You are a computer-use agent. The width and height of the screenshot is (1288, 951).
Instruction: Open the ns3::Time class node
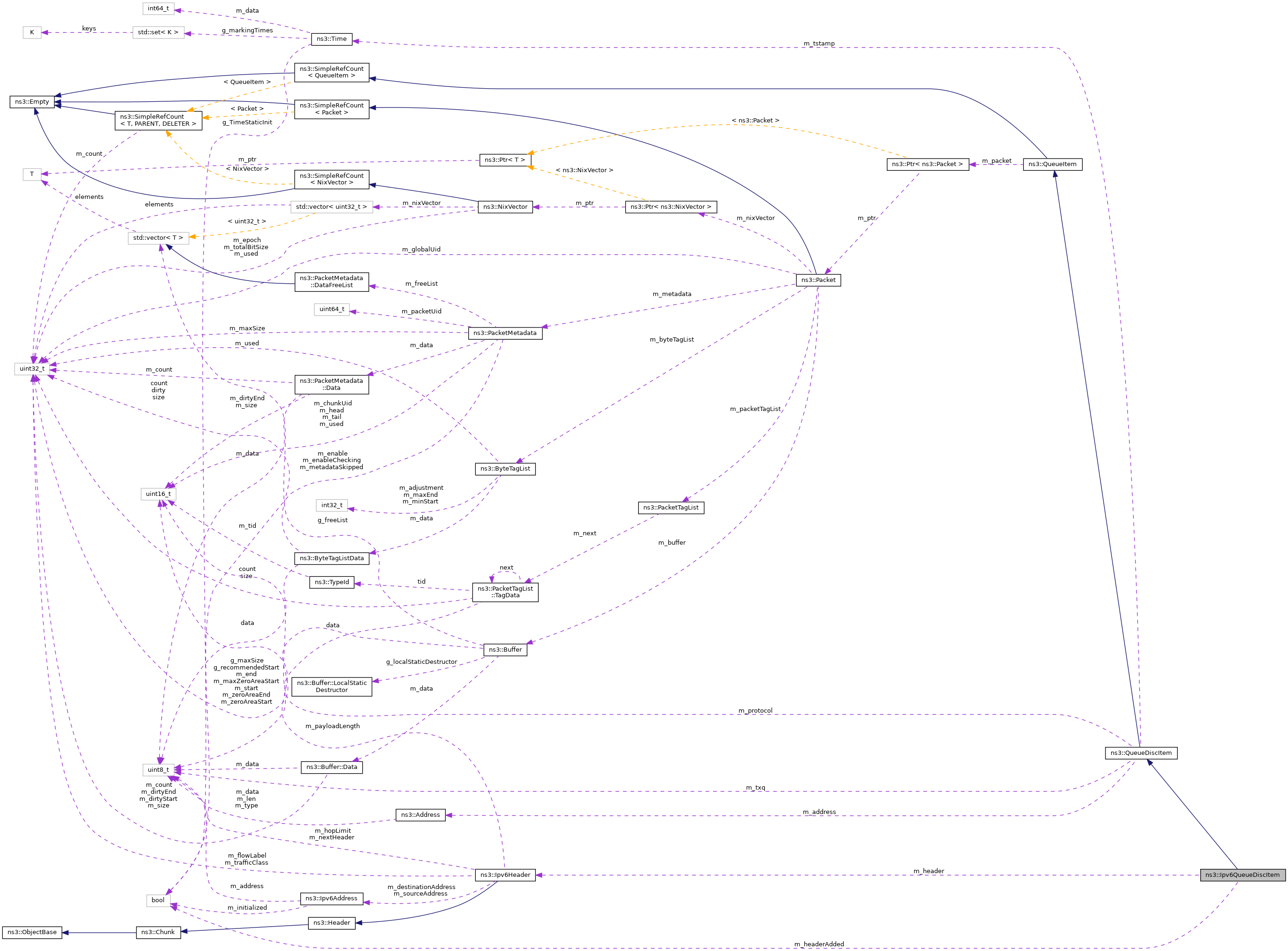[331, 39]
